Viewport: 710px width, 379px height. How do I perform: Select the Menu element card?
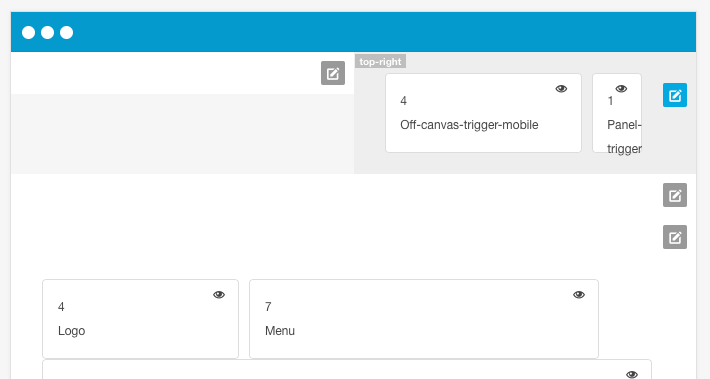[424, 319]
